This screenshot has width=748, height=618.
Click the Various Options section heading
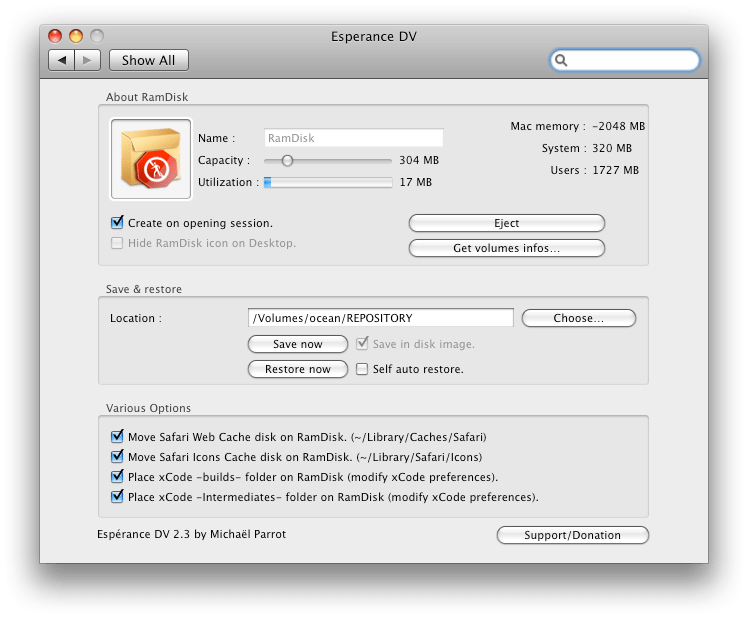148,408
